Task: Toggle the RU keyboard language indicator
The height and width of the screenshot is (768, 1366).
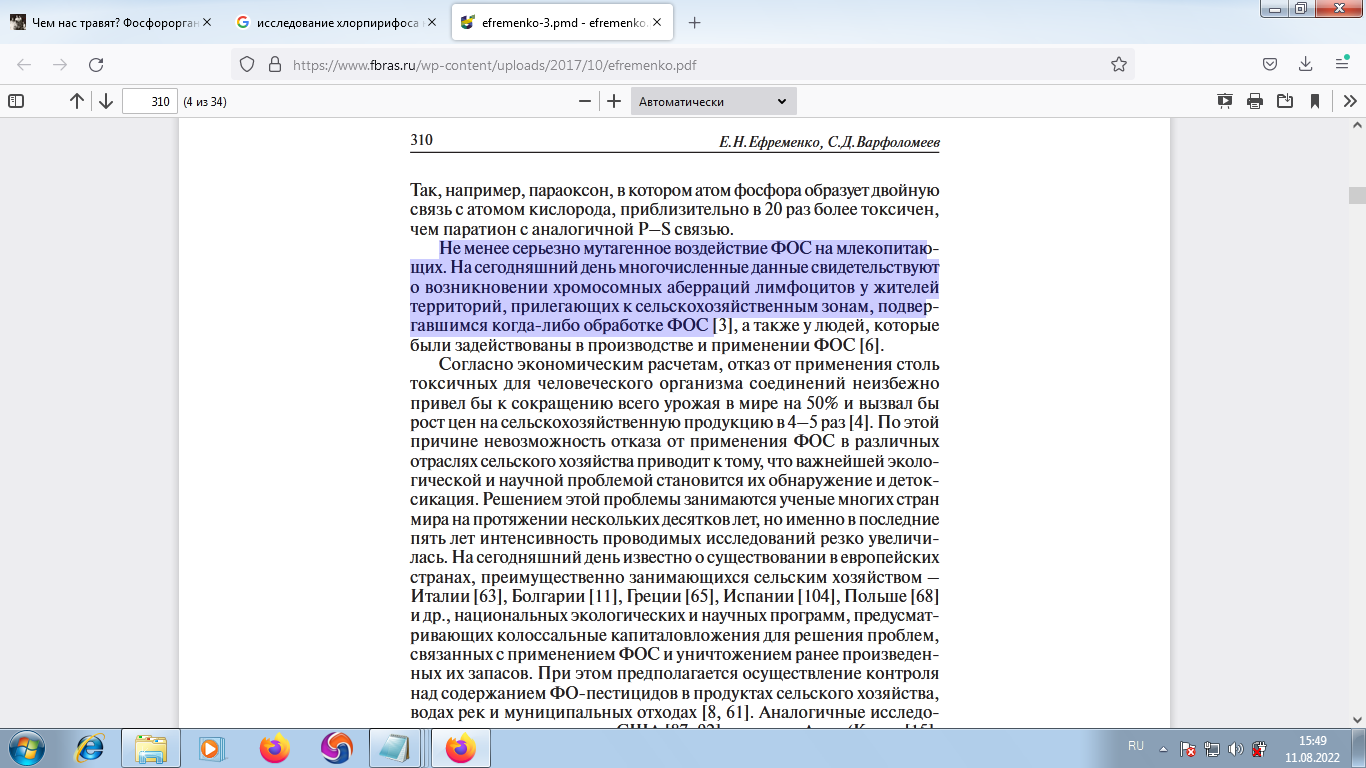Action: tap(1135, 746)
